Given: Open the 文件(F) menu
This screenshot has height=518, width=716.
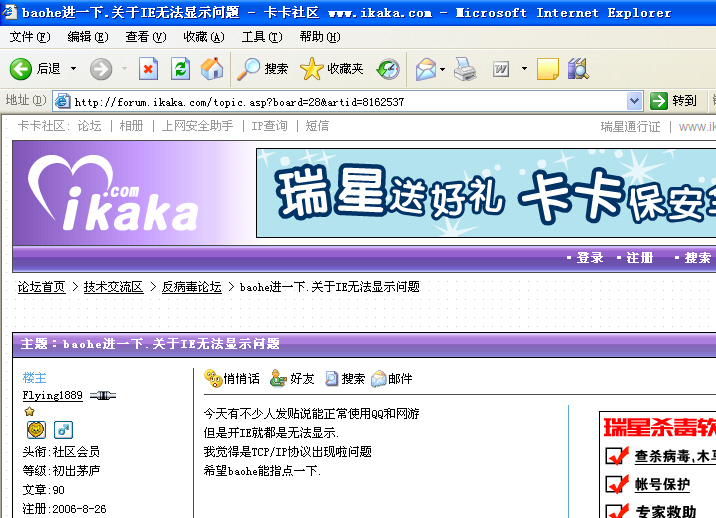Looking at the screenshot, I should pyautogui.click(x=30, y=37).
